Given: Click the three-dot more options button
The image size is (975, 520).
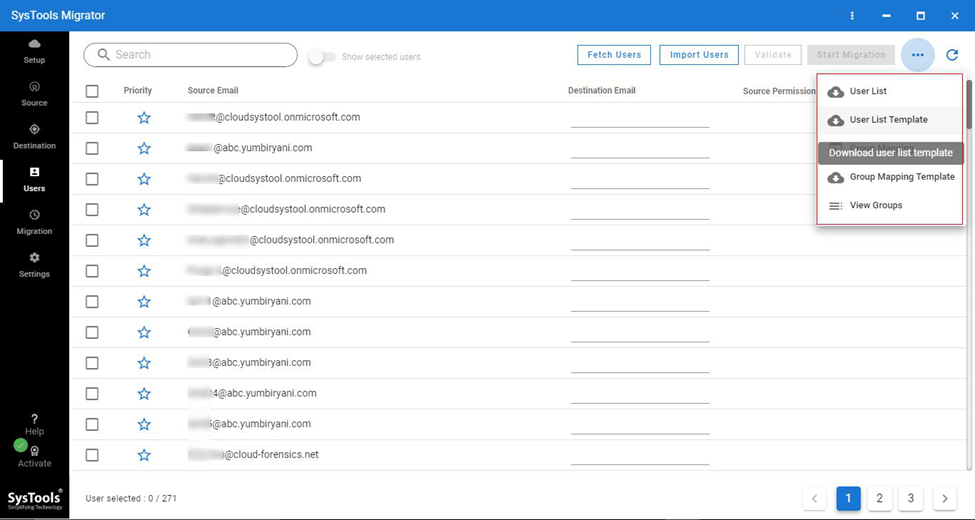Looking at the screenshot, I should (x=918, y=55).
